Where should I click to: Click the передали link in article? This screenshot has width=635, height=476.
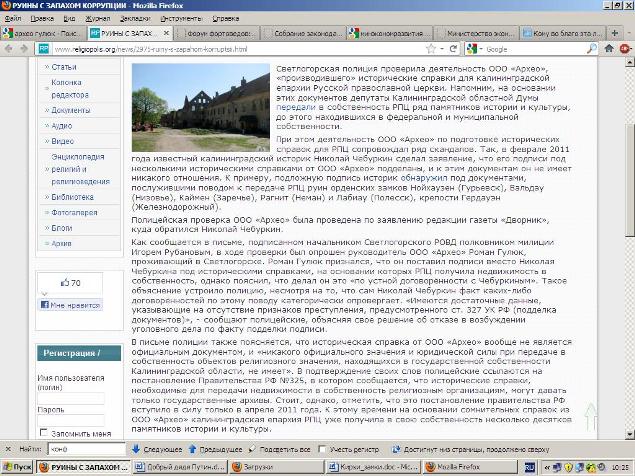[x=295, y=107]
